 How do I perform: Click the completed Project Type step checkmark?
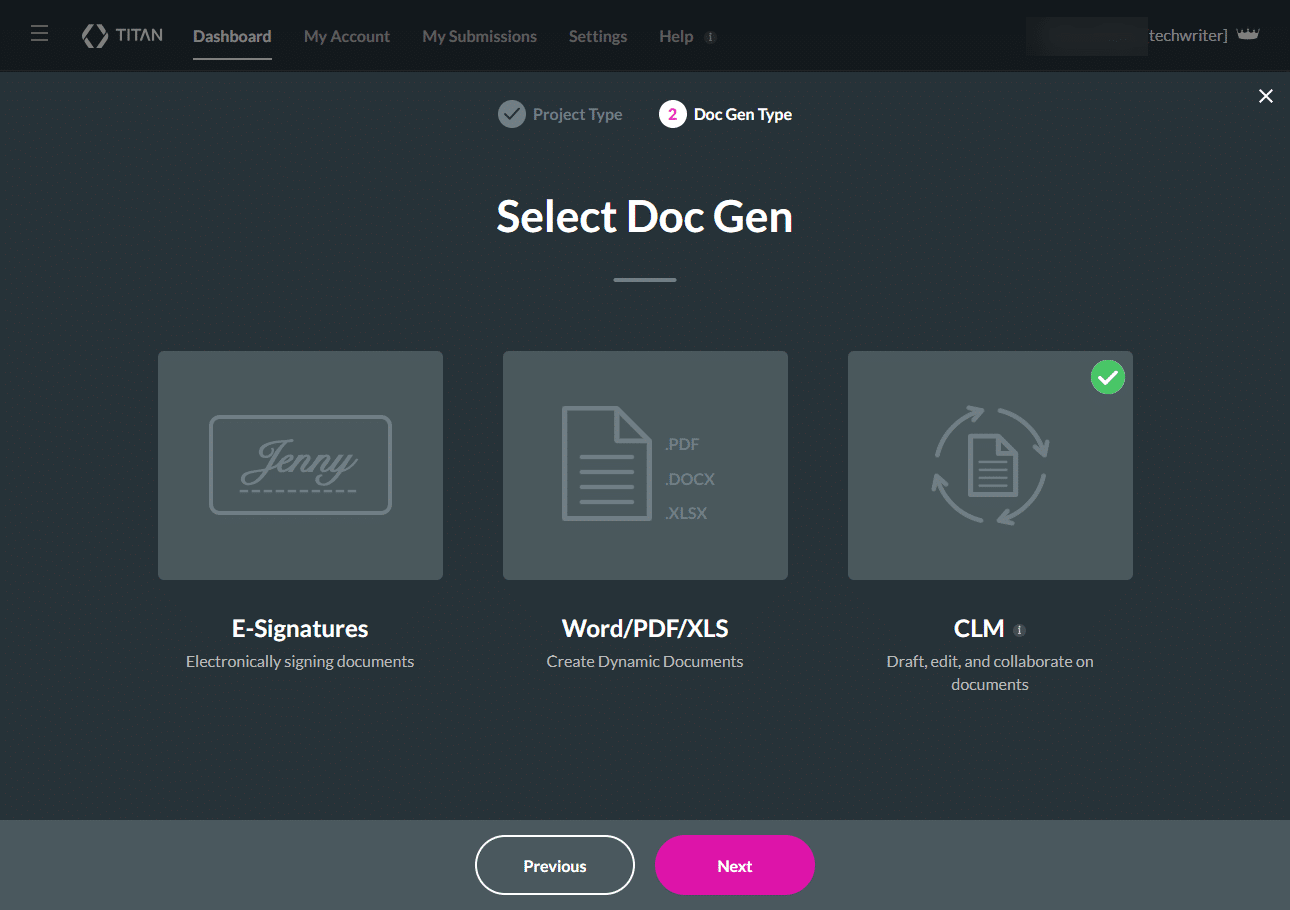pyautogui.click(x=511, y=114)
